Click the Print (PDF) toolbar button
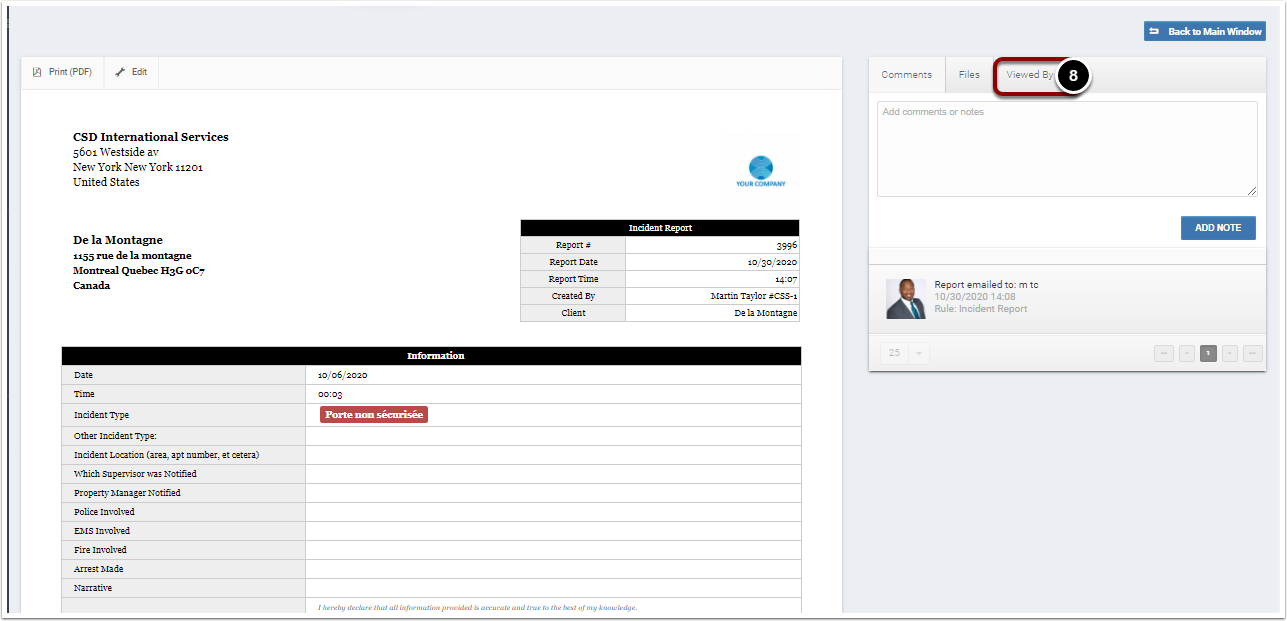The width and height of the screenshot is (1287, 621). click(x=62, y=72)
